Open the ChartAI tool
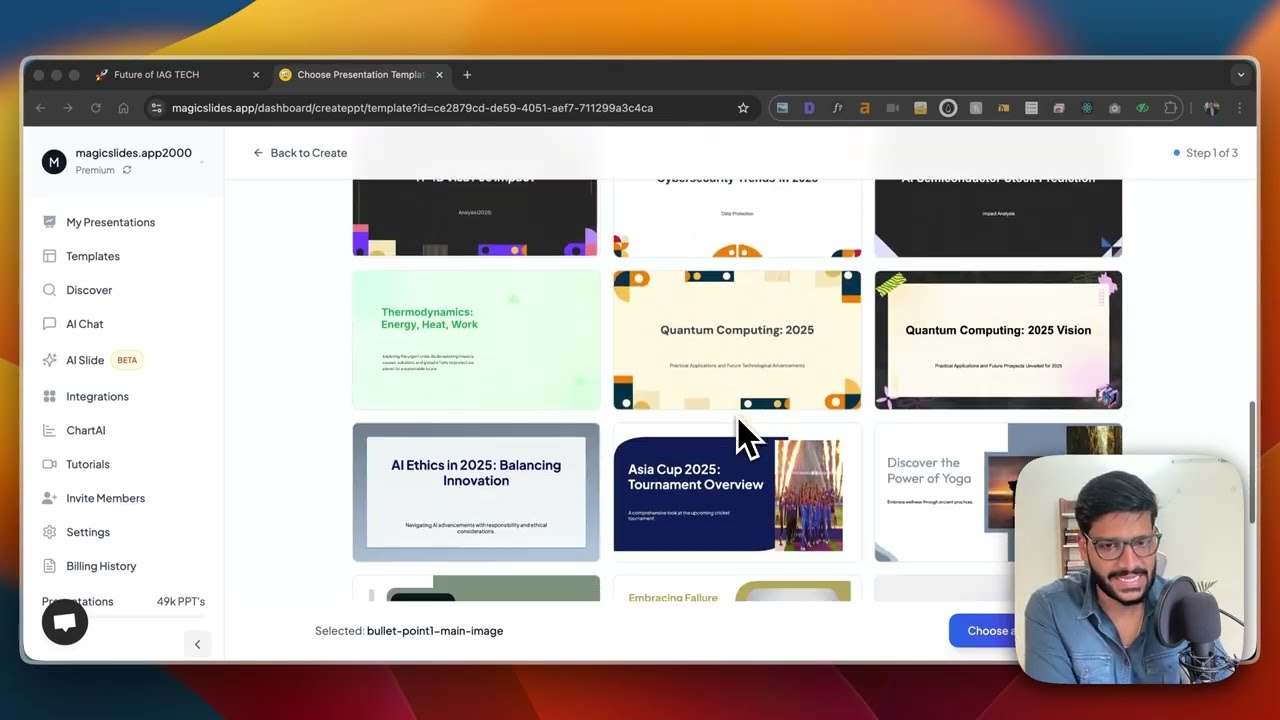1280x720 pixels. tap(74, 430)
